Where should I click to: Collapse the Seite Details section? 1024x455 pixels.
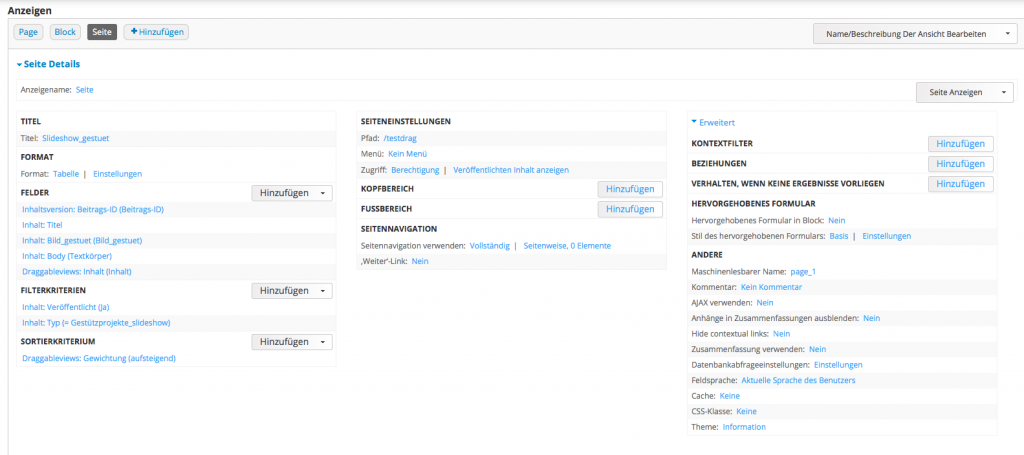[x=49, y=64]
